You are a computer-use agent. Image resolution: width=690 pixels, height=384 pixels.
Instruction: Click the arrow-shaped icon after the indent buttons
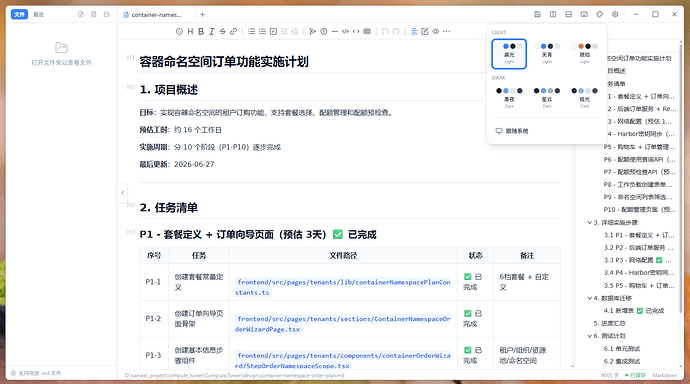pos(312,31)
